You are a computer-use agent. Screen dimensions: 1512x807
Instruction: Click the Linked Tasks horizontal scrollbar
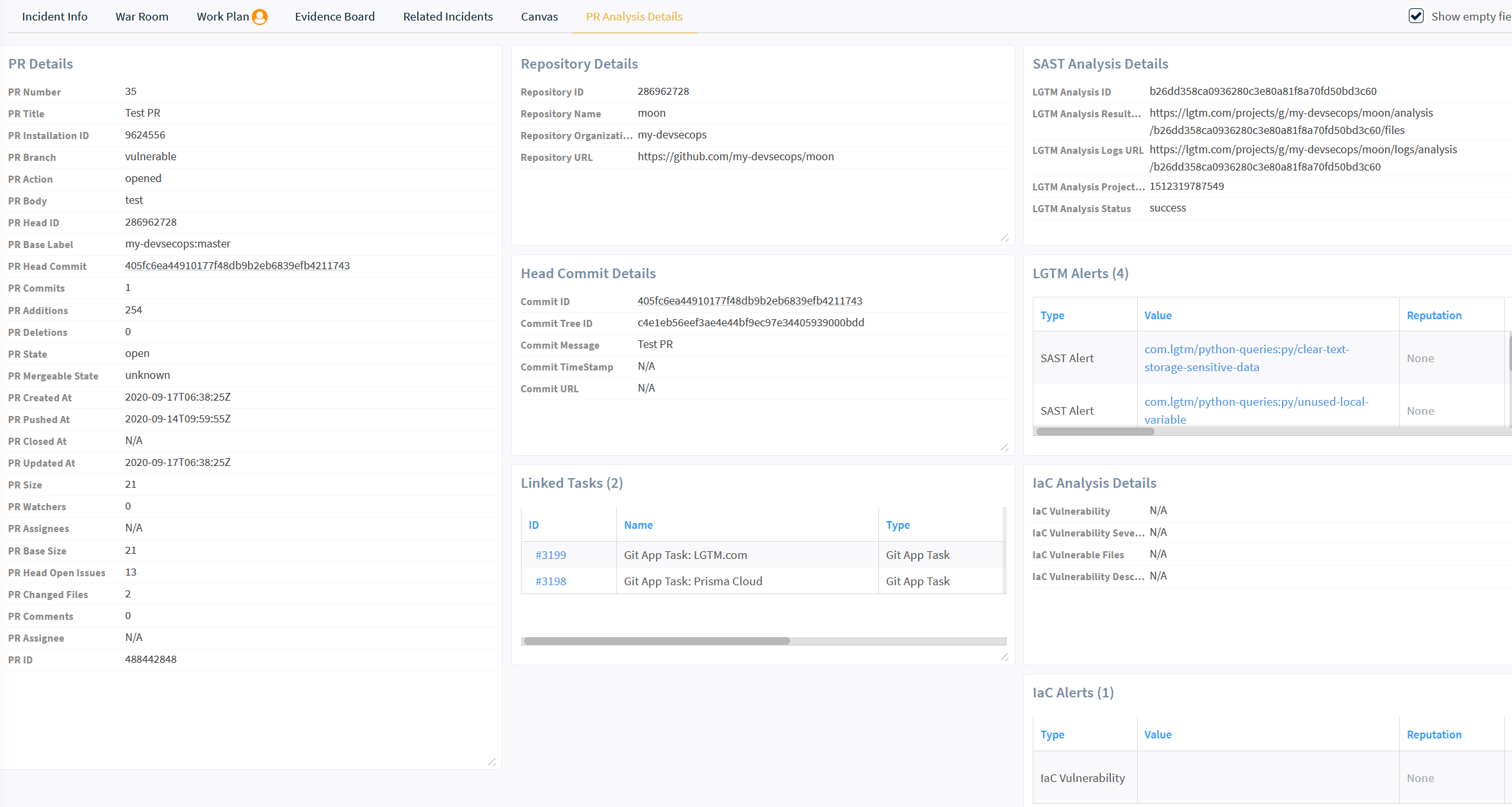tap(657, 641)
